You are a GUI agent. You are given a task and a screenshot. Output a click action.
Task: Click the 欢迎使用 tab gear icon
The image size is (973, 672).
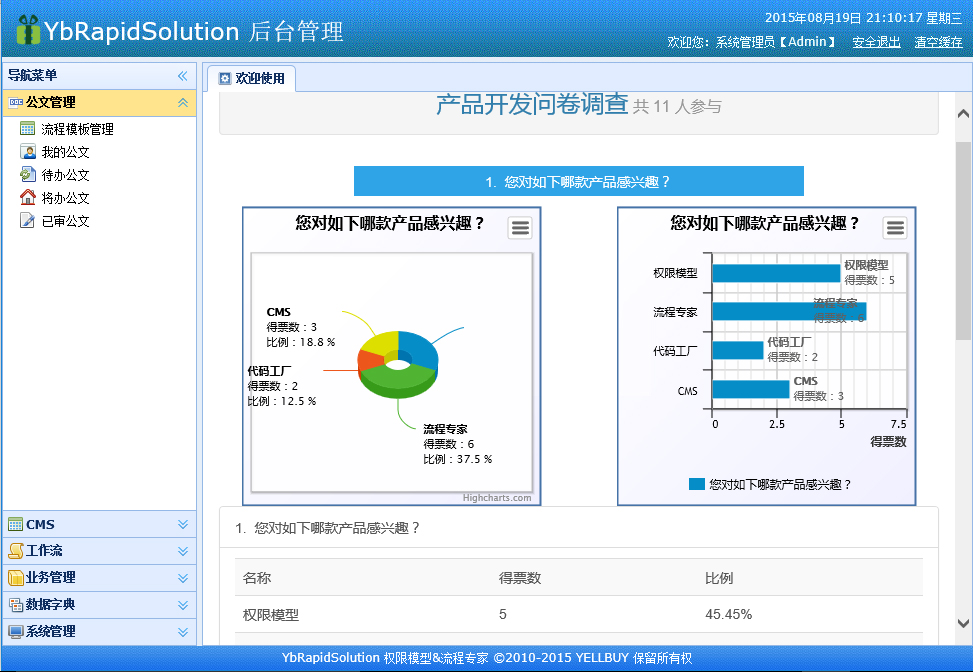tap(225, 78)
